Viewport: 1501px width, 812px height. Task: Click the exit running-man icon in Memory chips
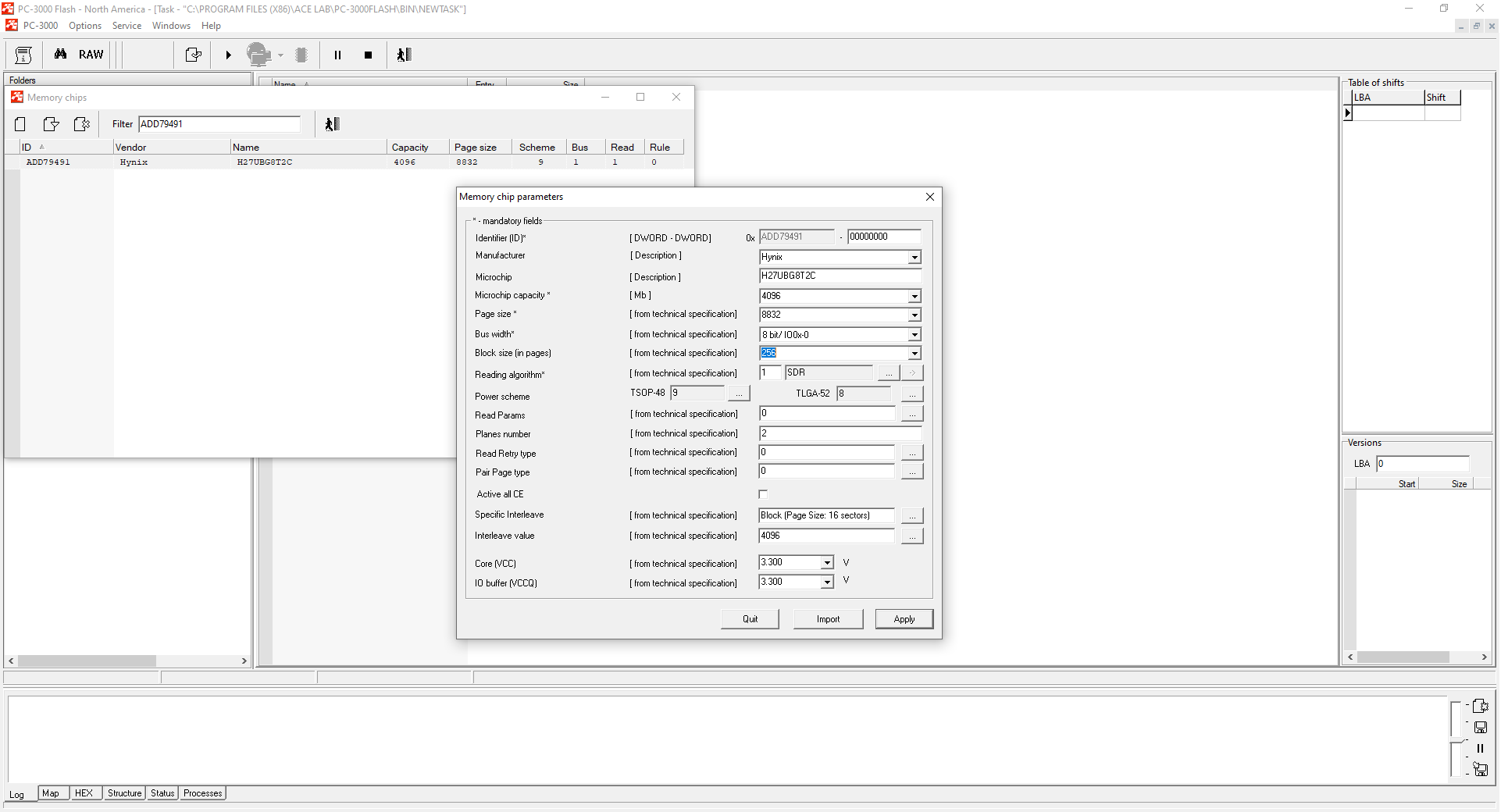click(332, 124)
